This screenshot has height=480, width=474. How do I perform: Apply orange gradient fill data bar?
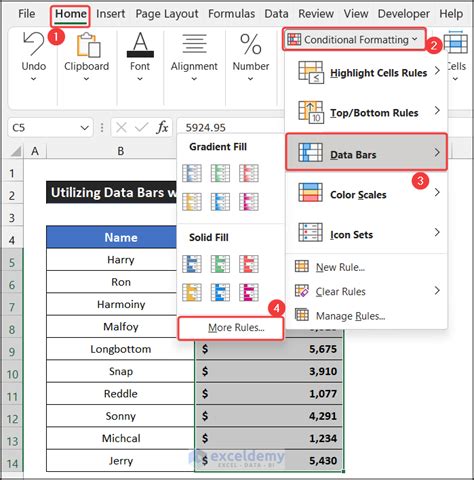[192, 202]
